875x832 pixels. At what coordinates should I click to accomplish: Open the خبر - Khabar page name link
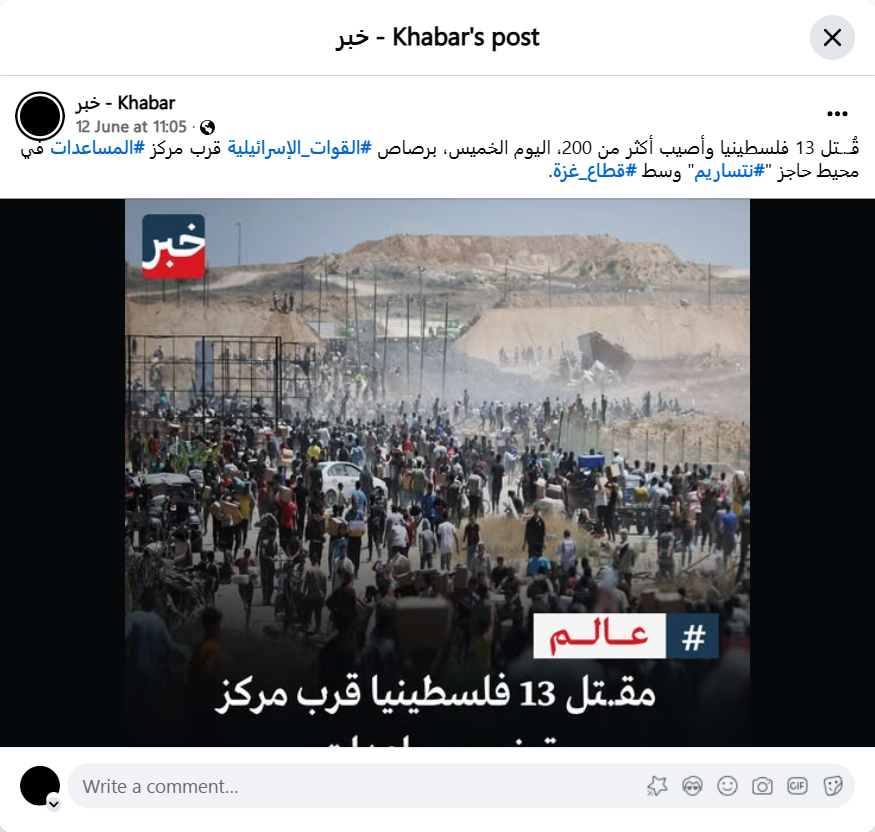click(x=126, y=103)
